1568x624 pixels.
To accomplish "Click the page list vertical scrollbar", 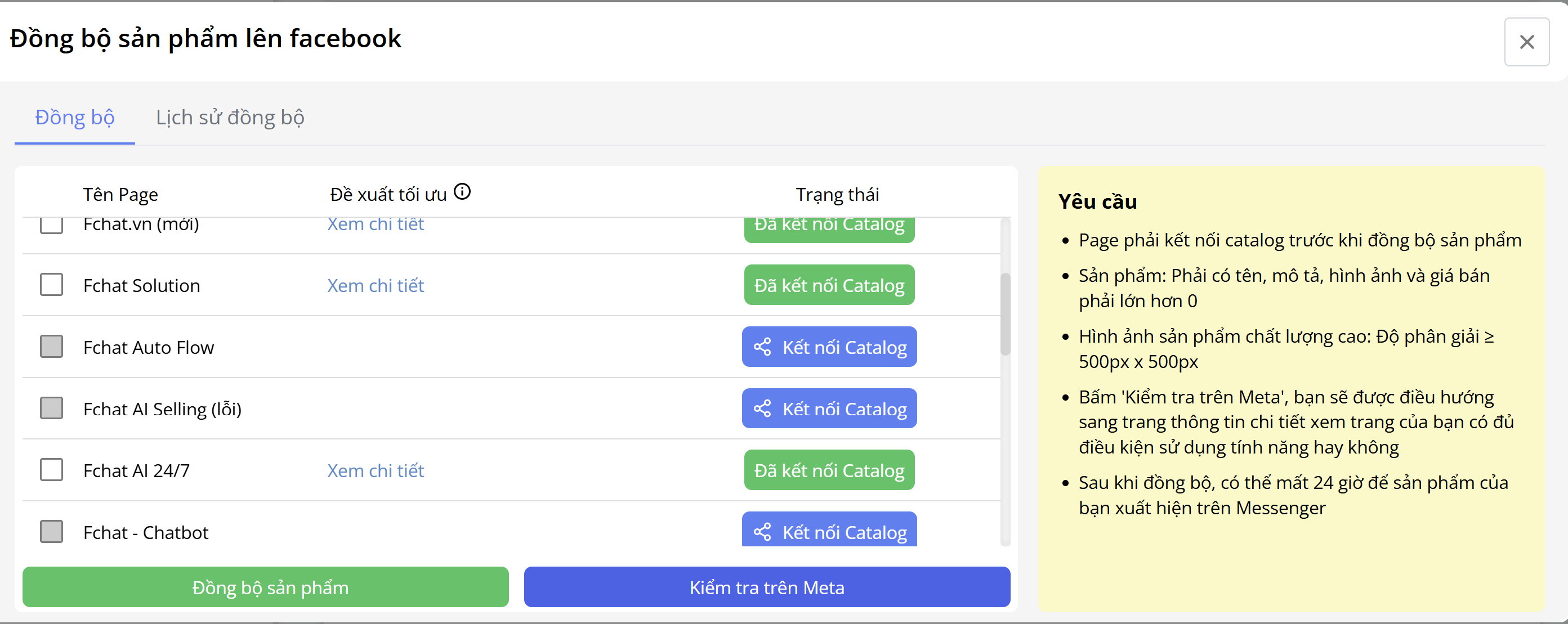I will [1005, 314].
